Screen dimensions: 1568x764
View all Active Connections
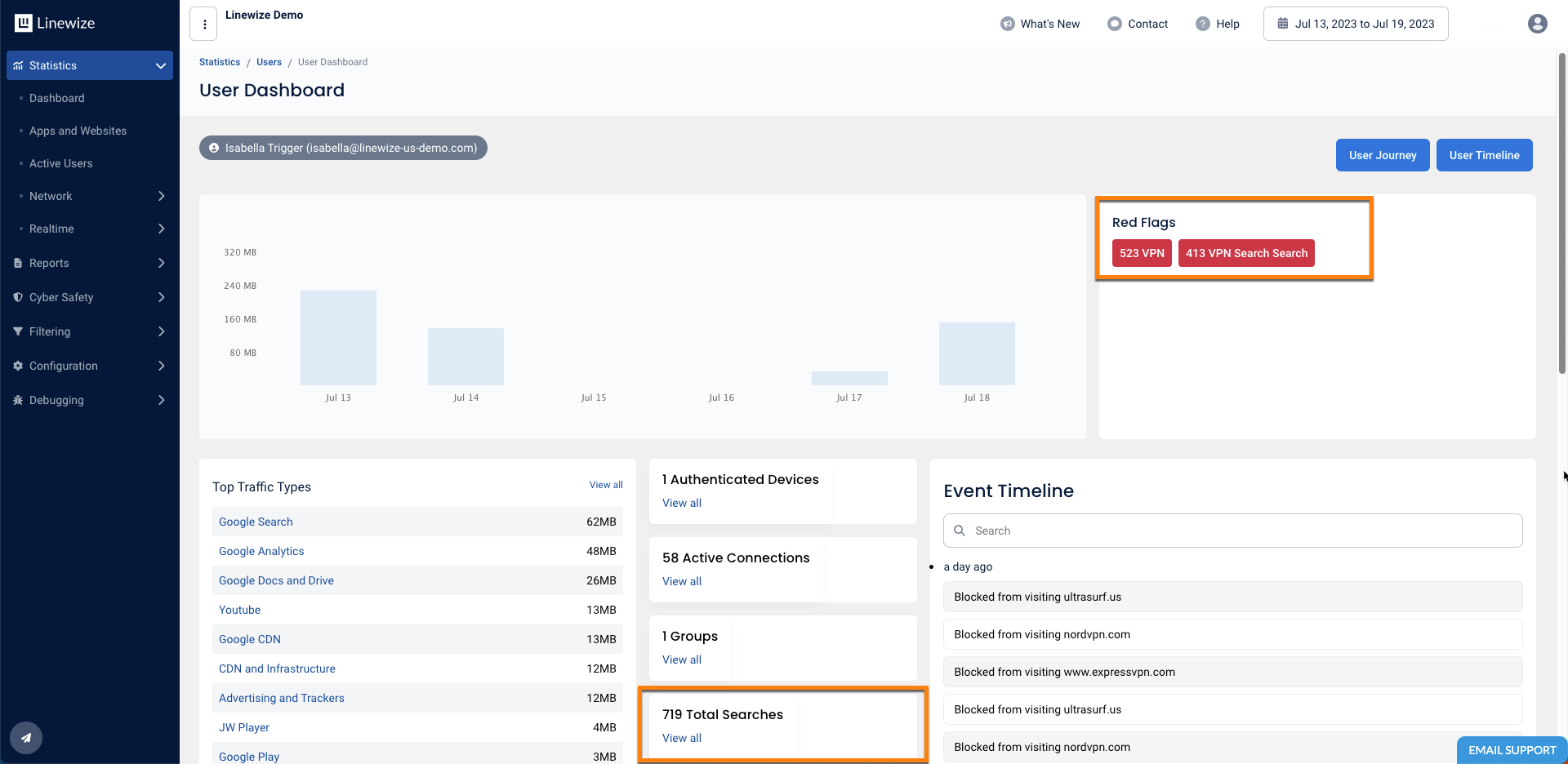tap(682, 581)
